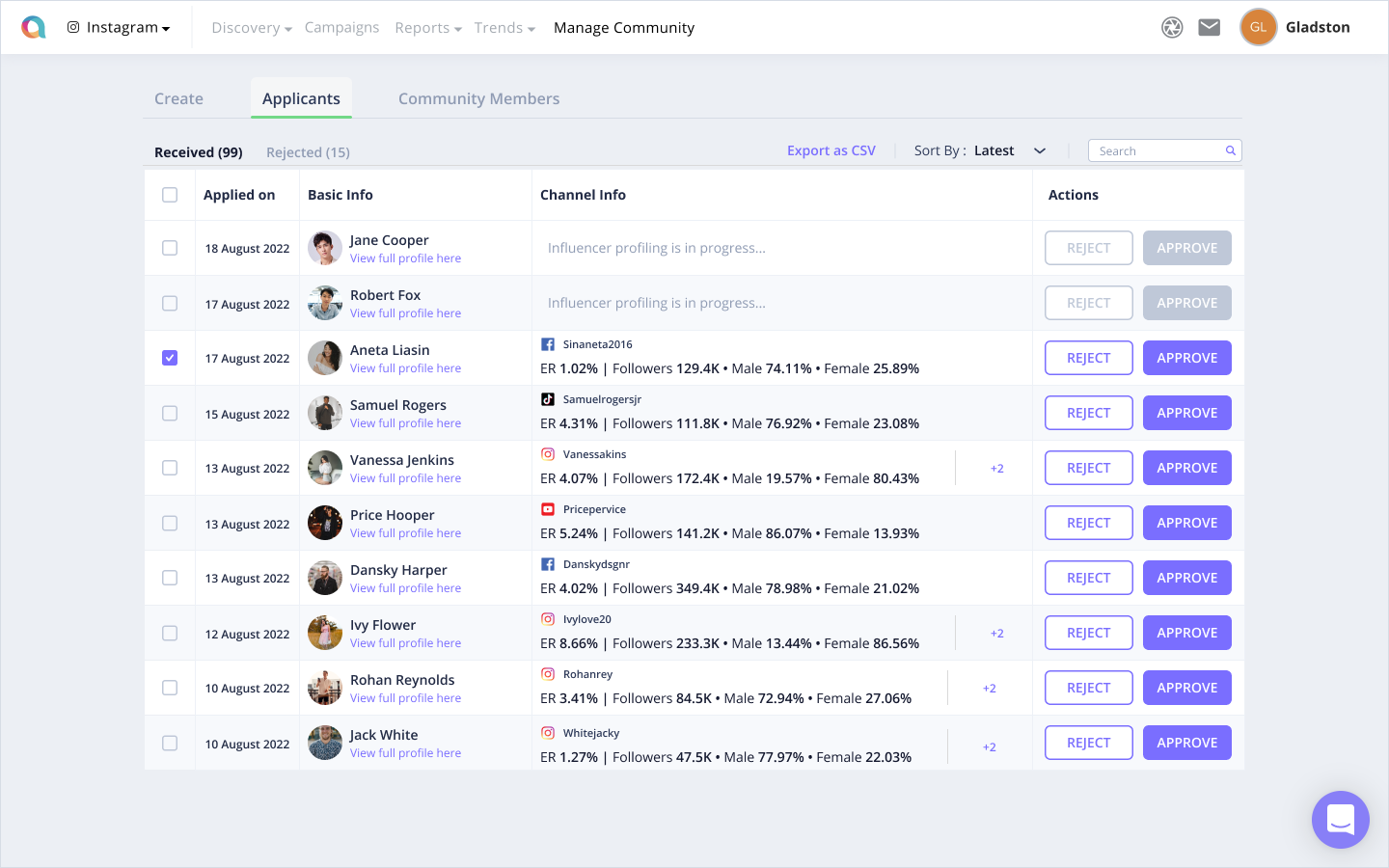The height and width of the screenshot is (868, 1389).
Task: View Rohan Reynolds' full profile
Action: click(405, 698)
